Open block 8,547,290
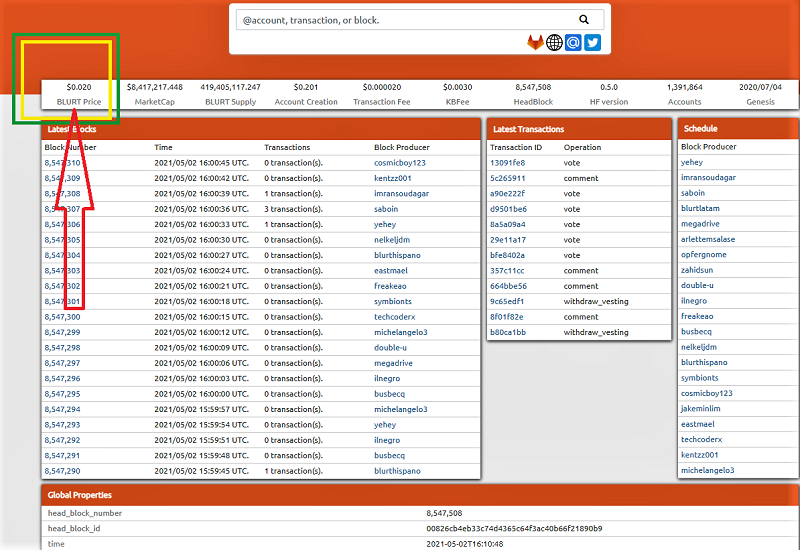The width and height of the screenshot is (800, 550). pos(62,471)
